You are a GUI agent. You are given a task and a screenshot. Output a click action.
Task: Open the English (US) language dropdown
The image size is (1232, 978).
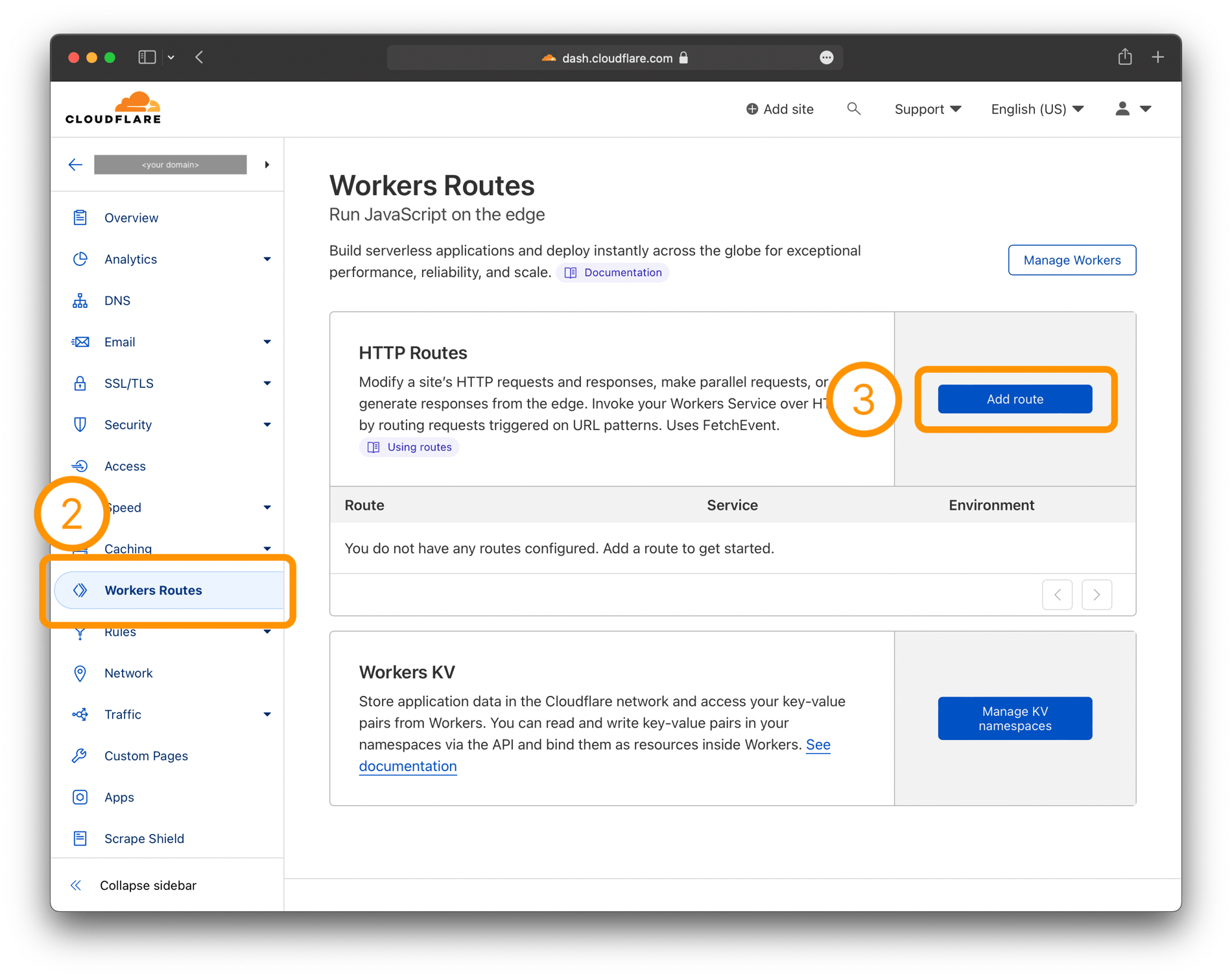click(1036, 108)
